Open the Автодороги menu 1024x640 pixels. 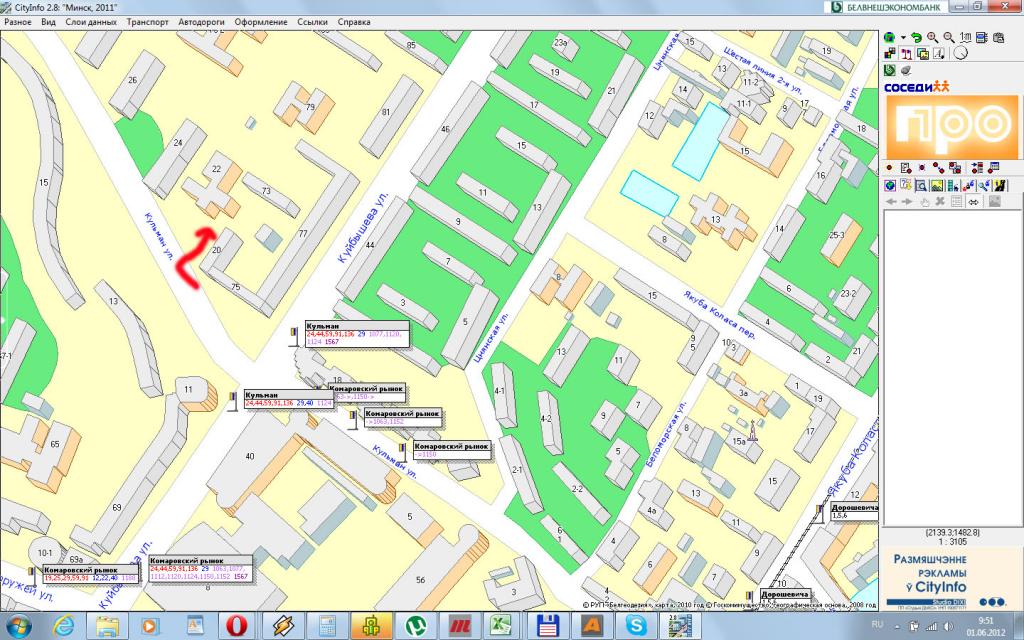[x=201, y=22]
